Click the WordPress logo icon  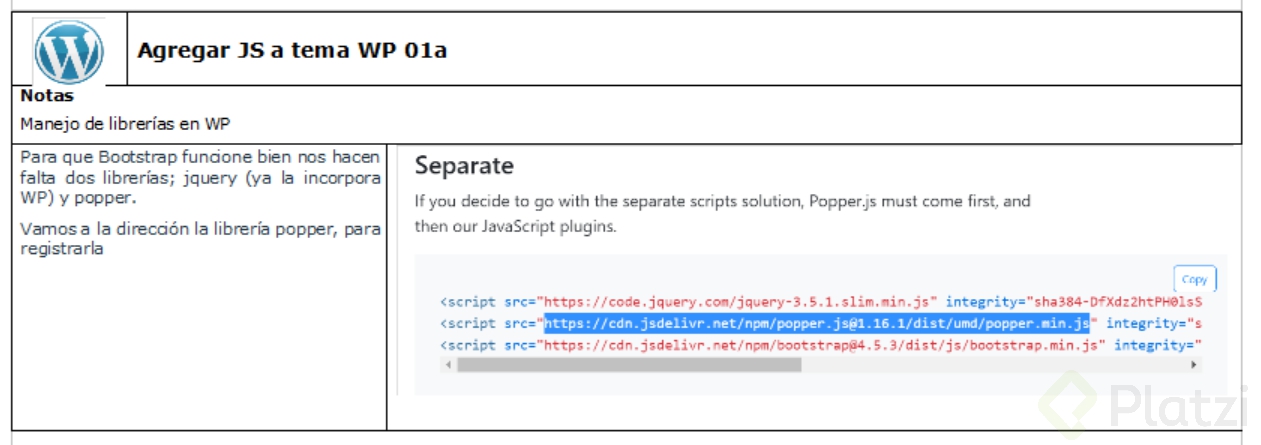pyautogui.click(x=69, y=52)
